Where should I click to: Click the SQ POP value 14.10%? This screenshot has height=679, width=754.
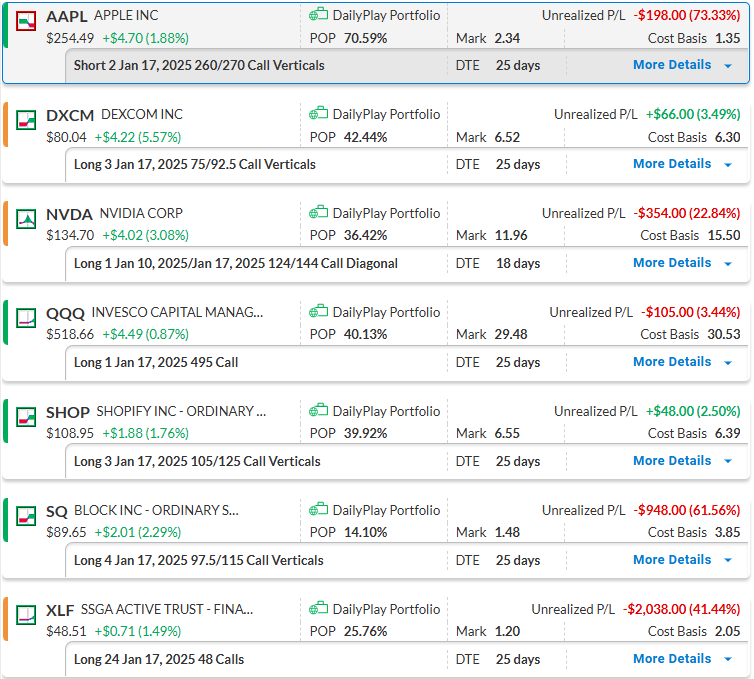(x=365, y=532)
